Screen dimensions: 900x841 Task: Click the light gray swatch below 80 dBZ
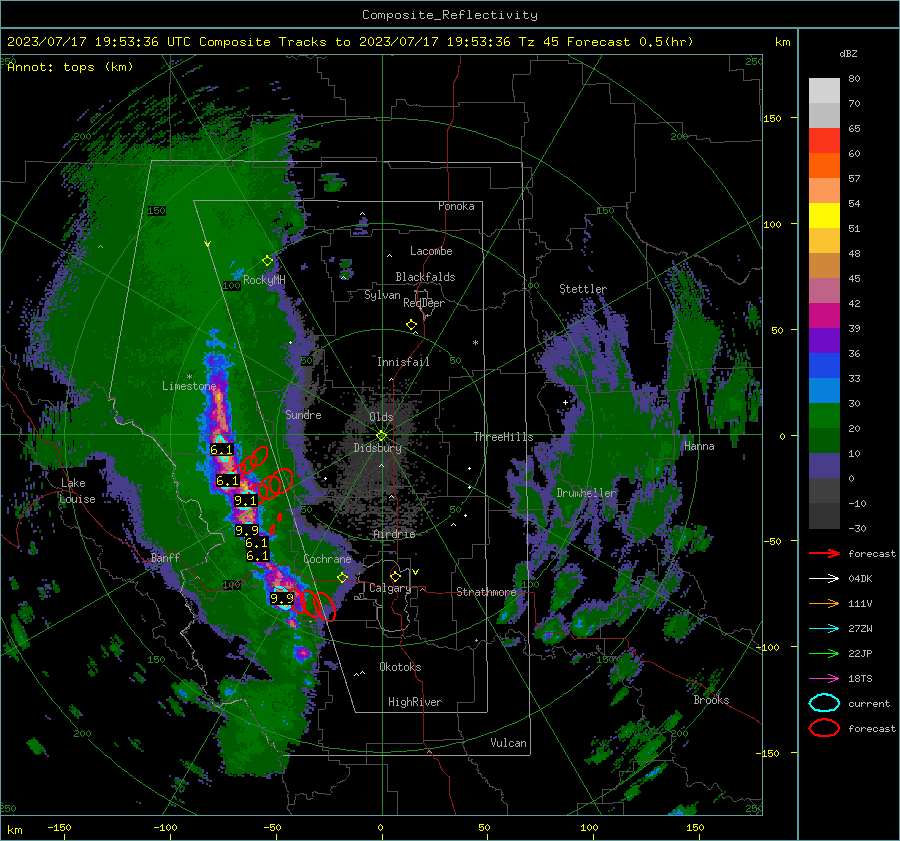pos(824,91)
